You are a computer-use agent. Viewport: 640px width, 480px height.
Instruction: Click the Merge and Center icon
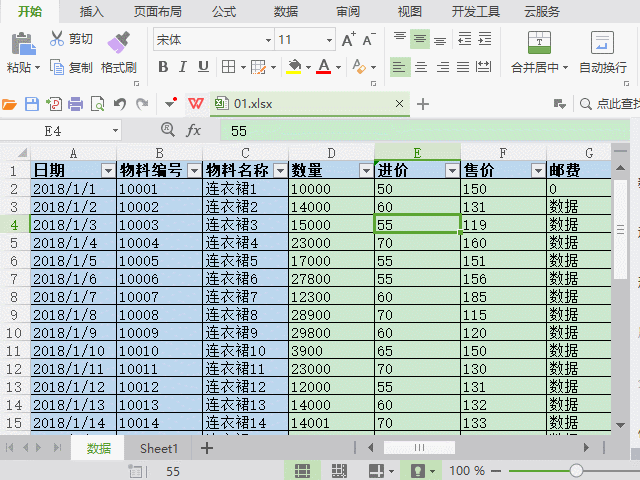[x=539, y=42]
